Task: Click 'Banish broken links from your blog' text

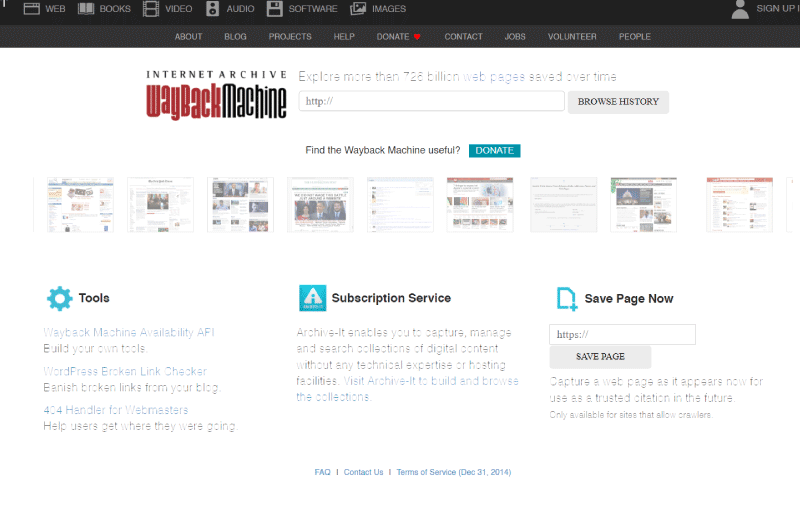Action: coord(132,388)
